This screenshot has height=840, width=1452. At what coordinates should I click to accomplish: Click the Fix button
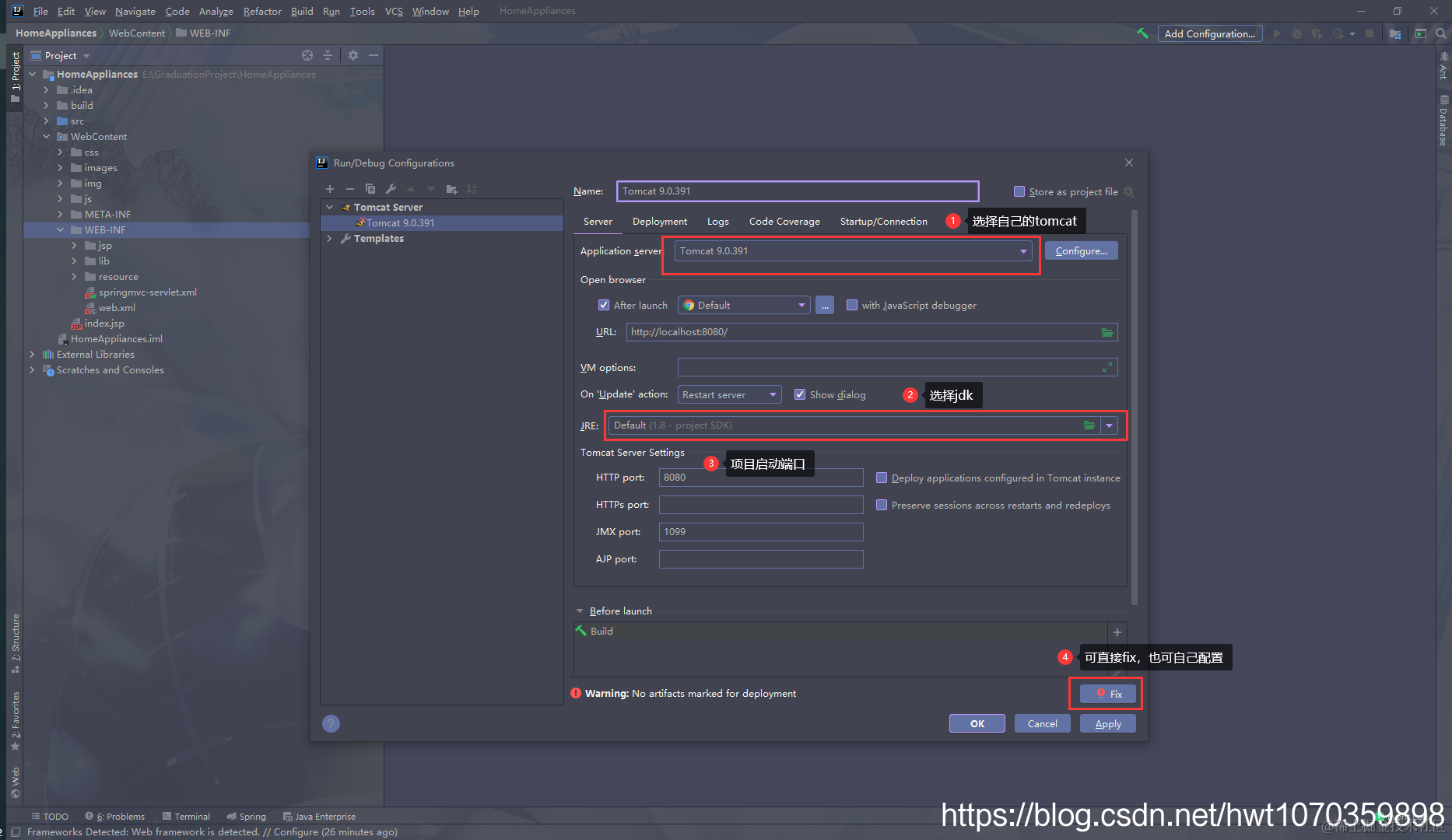click(1109, 694)
